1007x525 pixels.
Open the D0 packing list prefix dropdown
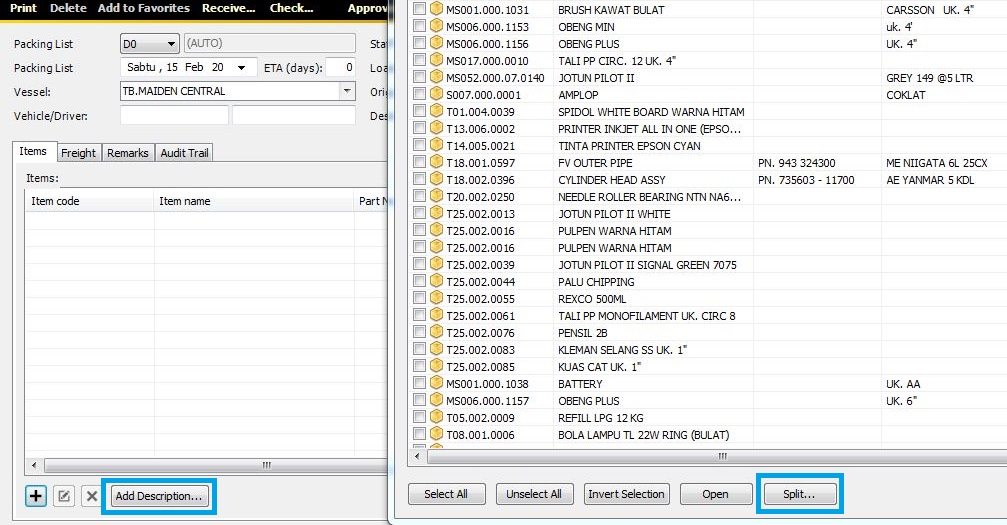click(171, 44)
